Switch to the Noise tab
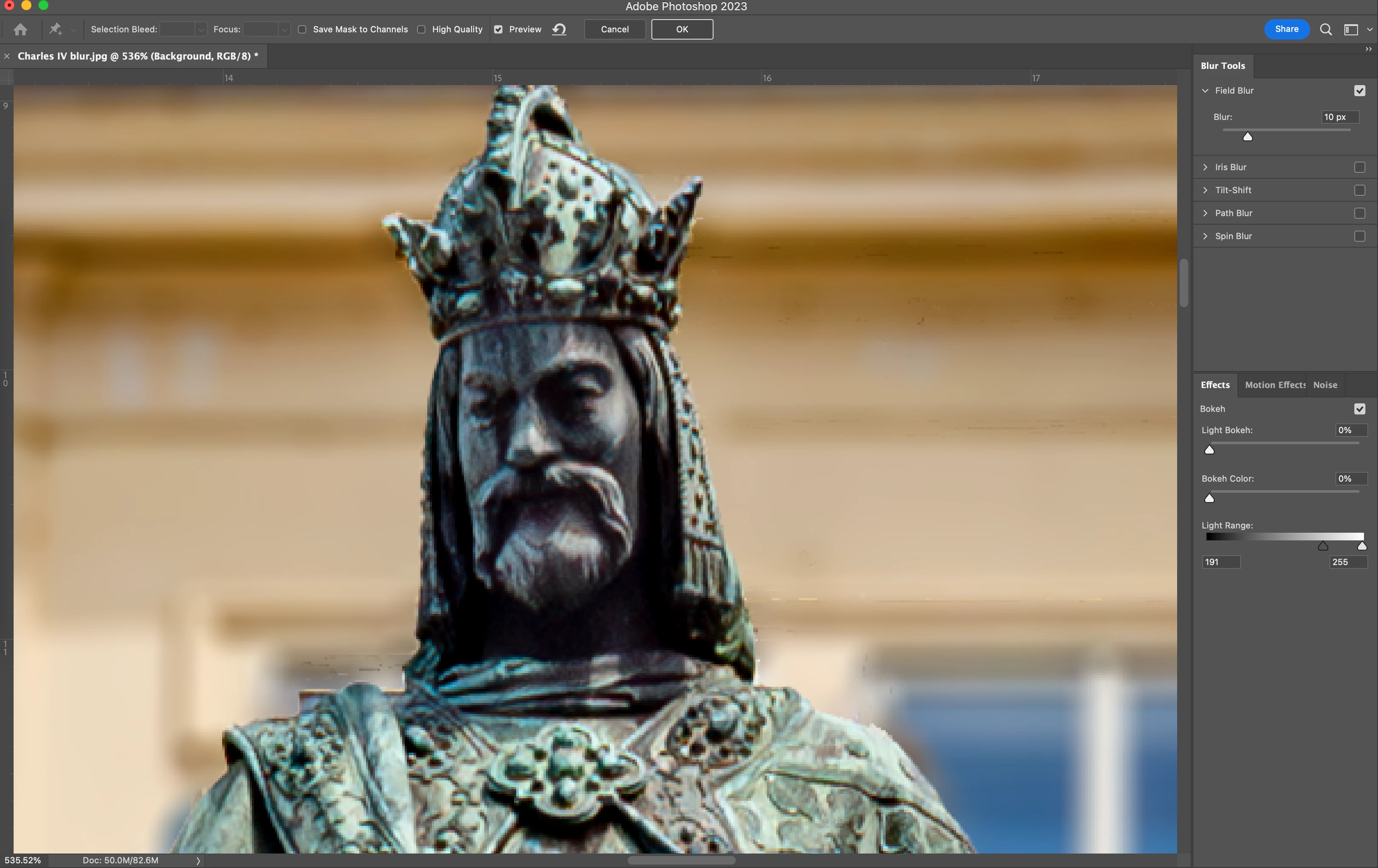Image resolution: width=1378 pixels, height=868 pixels. [1325, 385]
